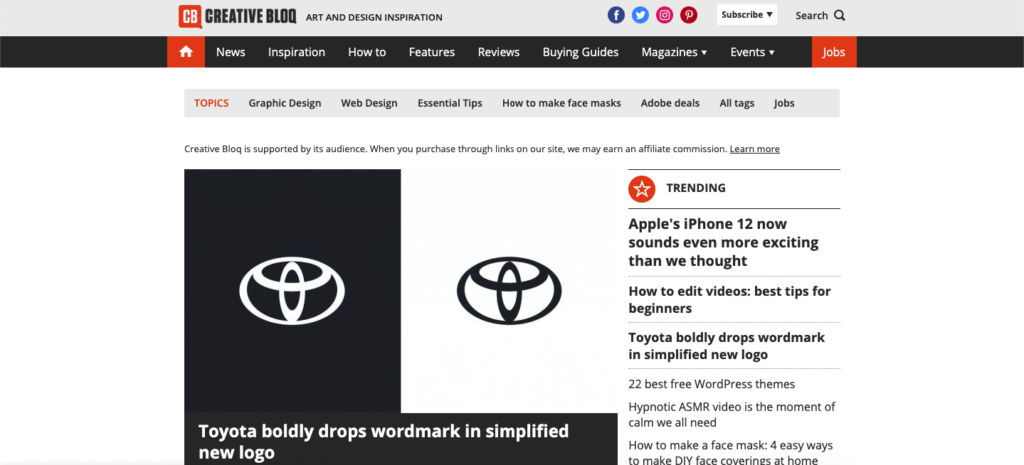Open the News section
Viewport: 1024px width, 465px height.
231,52
